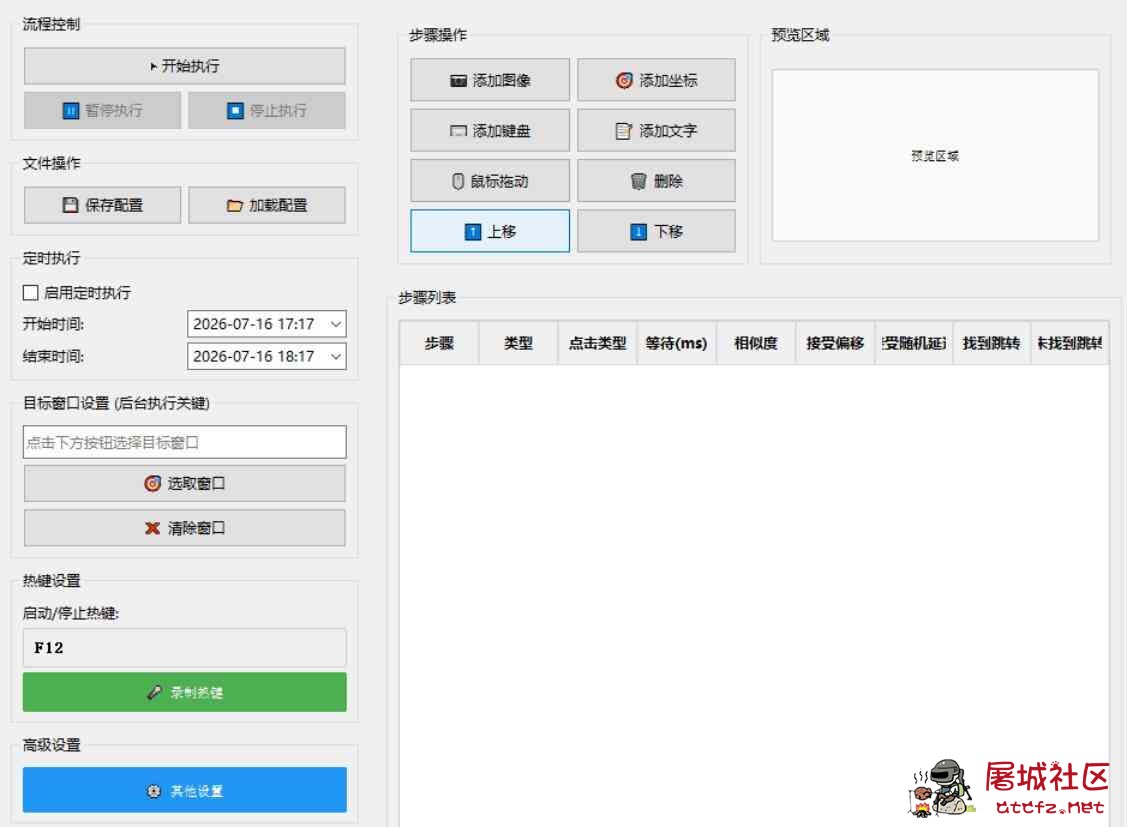Click the red X icon on 清除窗口

point(152,528)
